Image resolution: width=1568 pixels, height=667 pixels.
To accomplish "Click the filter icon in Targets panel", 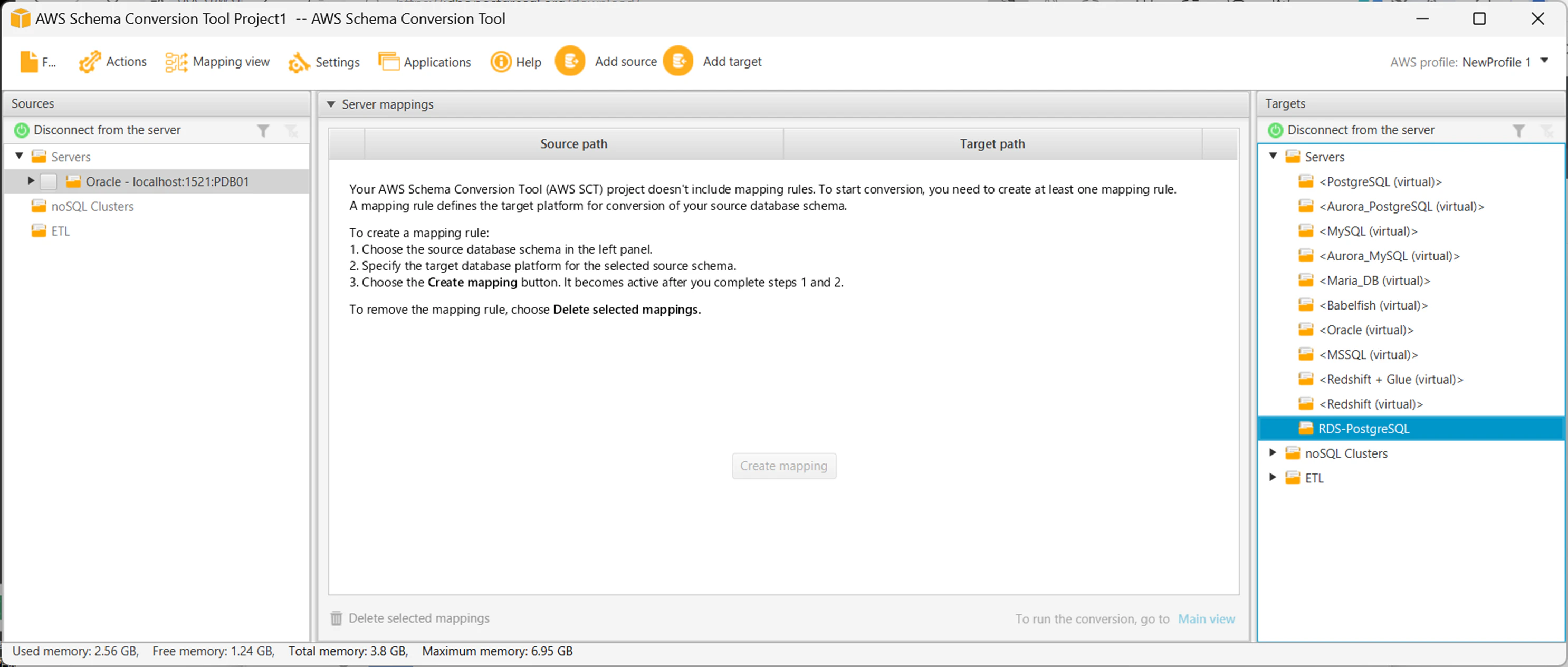I will point(1519,130).
